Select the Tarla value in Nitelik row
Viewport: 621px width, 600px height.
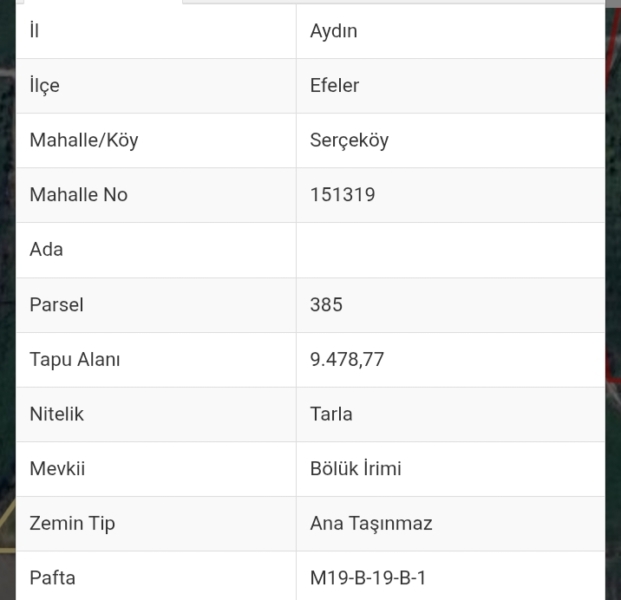[x=331, y=414]
